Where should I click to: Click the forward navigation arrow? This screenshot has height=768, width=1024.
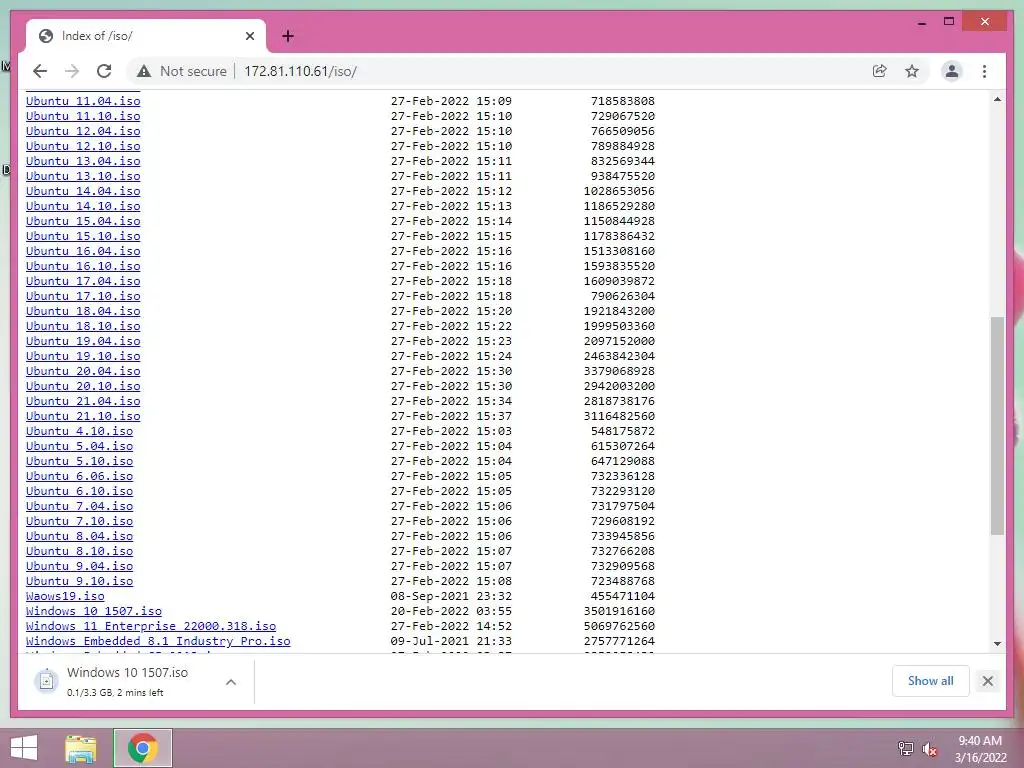[72, 71]
